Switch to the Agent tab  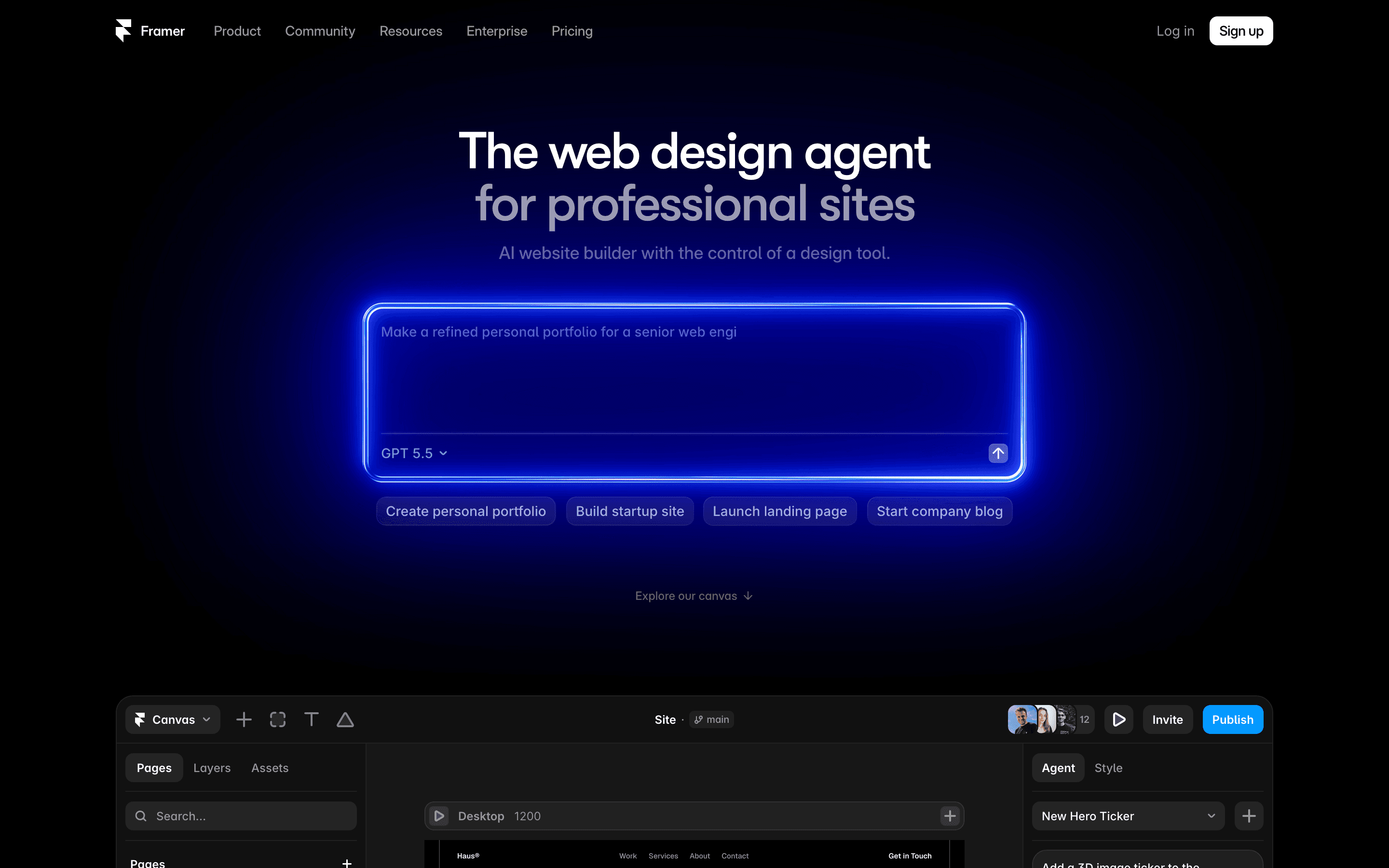tap(1058, 768)
